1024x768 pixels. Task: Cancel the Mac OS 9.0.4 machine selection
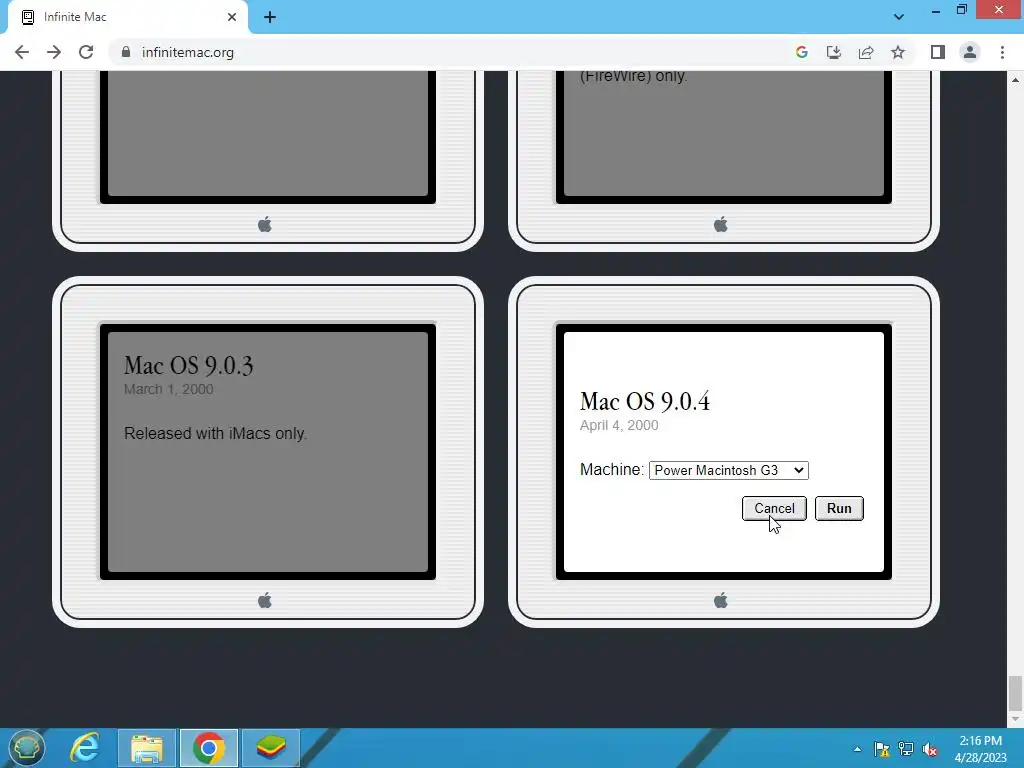pos(774,508)
